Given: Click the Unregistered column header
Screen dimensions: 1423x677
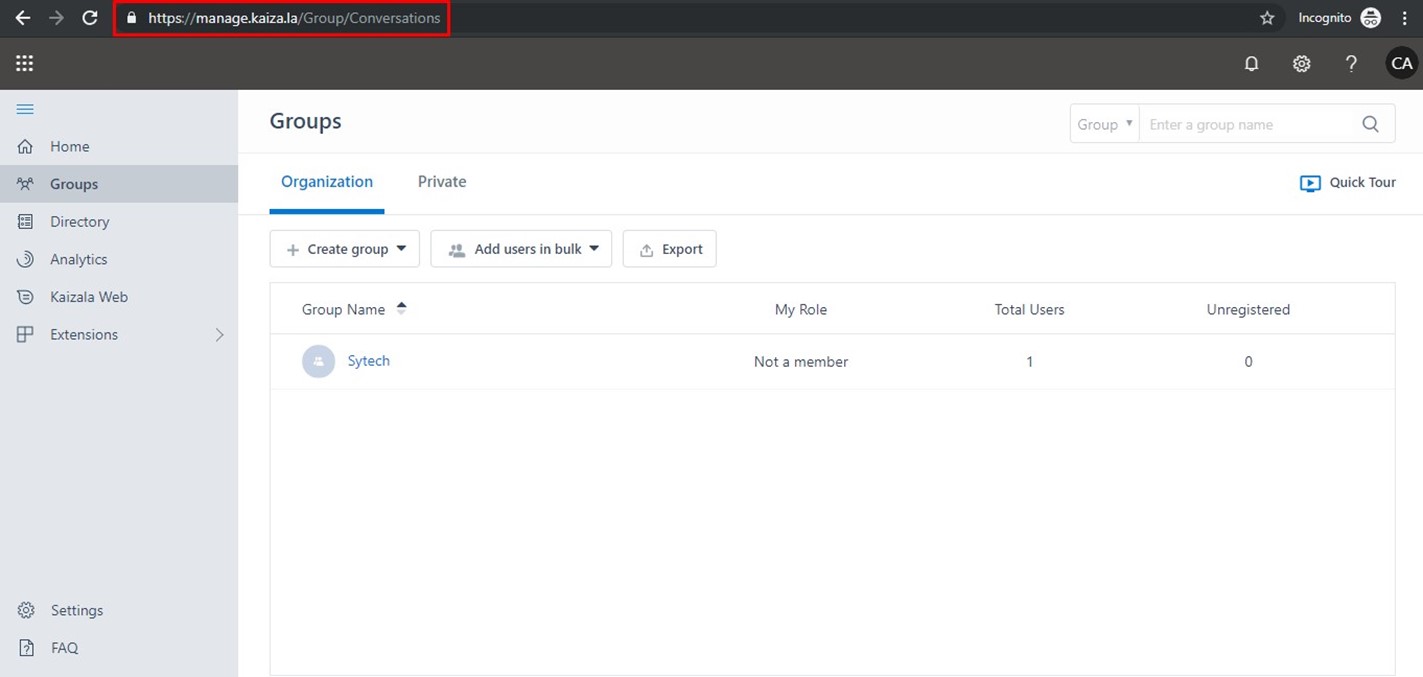Looking at the screenshot, I should pos(1248,310).
